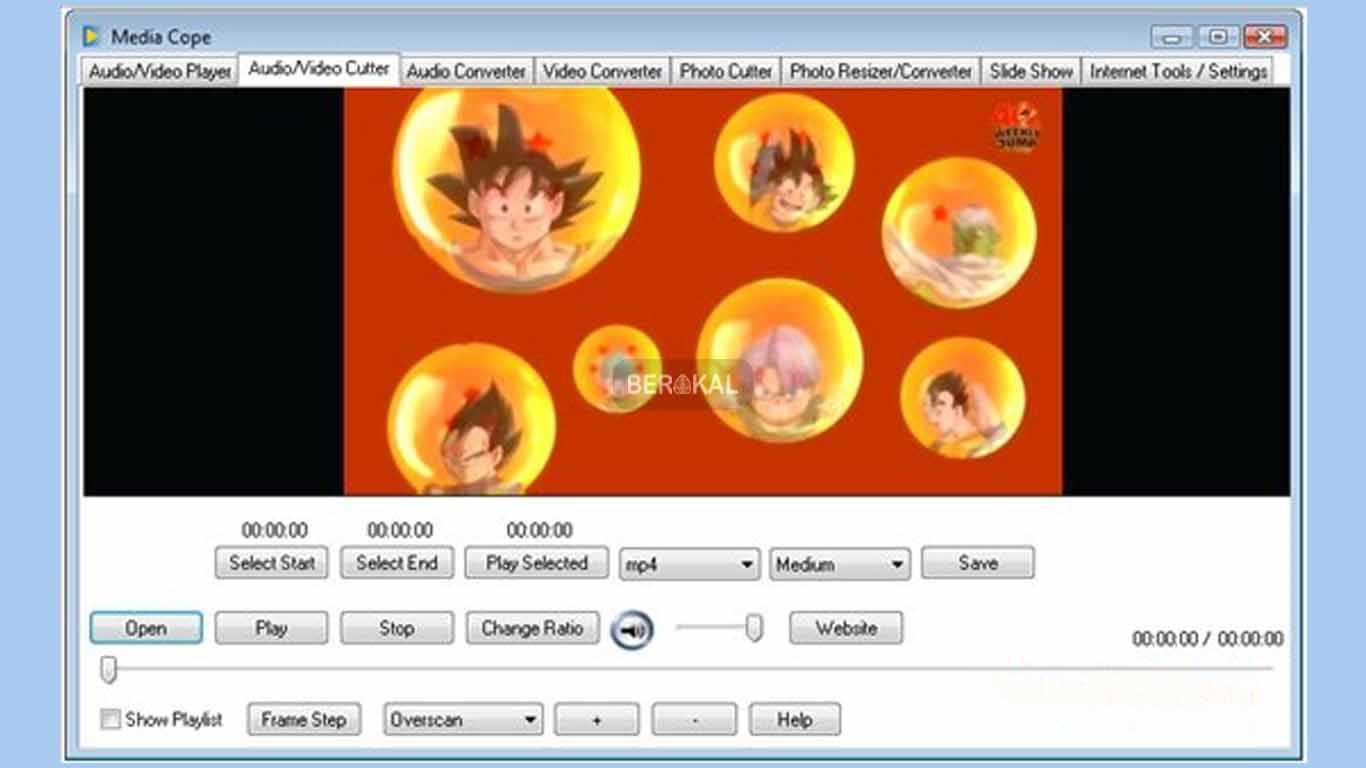Click the Select Start button
Image resolution: width=1366 pixels, height=768 pixels.
(272, 563)
